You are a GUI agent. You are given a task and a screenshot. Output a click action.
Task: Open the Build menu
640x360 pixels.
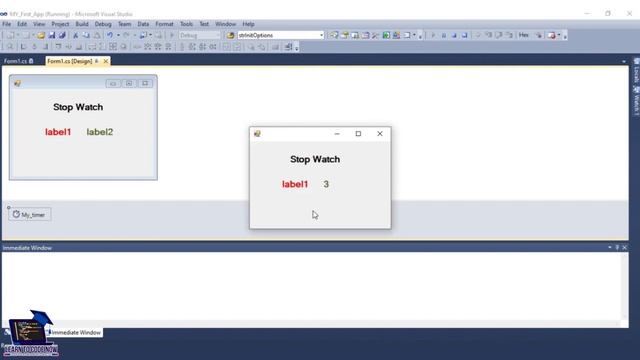[82, 24]
